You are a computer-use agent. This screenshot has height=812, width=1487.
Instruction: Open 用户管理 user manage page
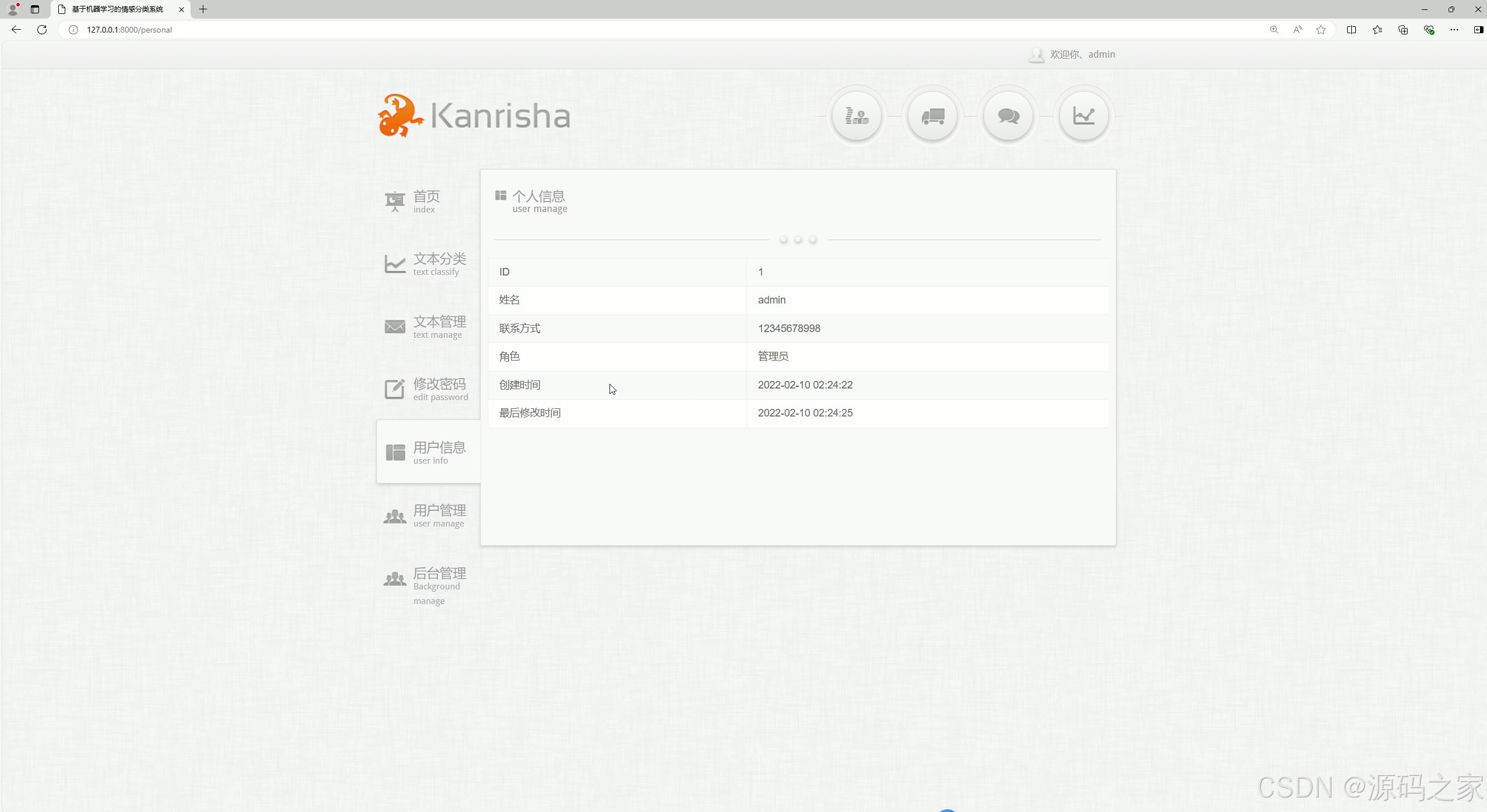click(439, 516)
